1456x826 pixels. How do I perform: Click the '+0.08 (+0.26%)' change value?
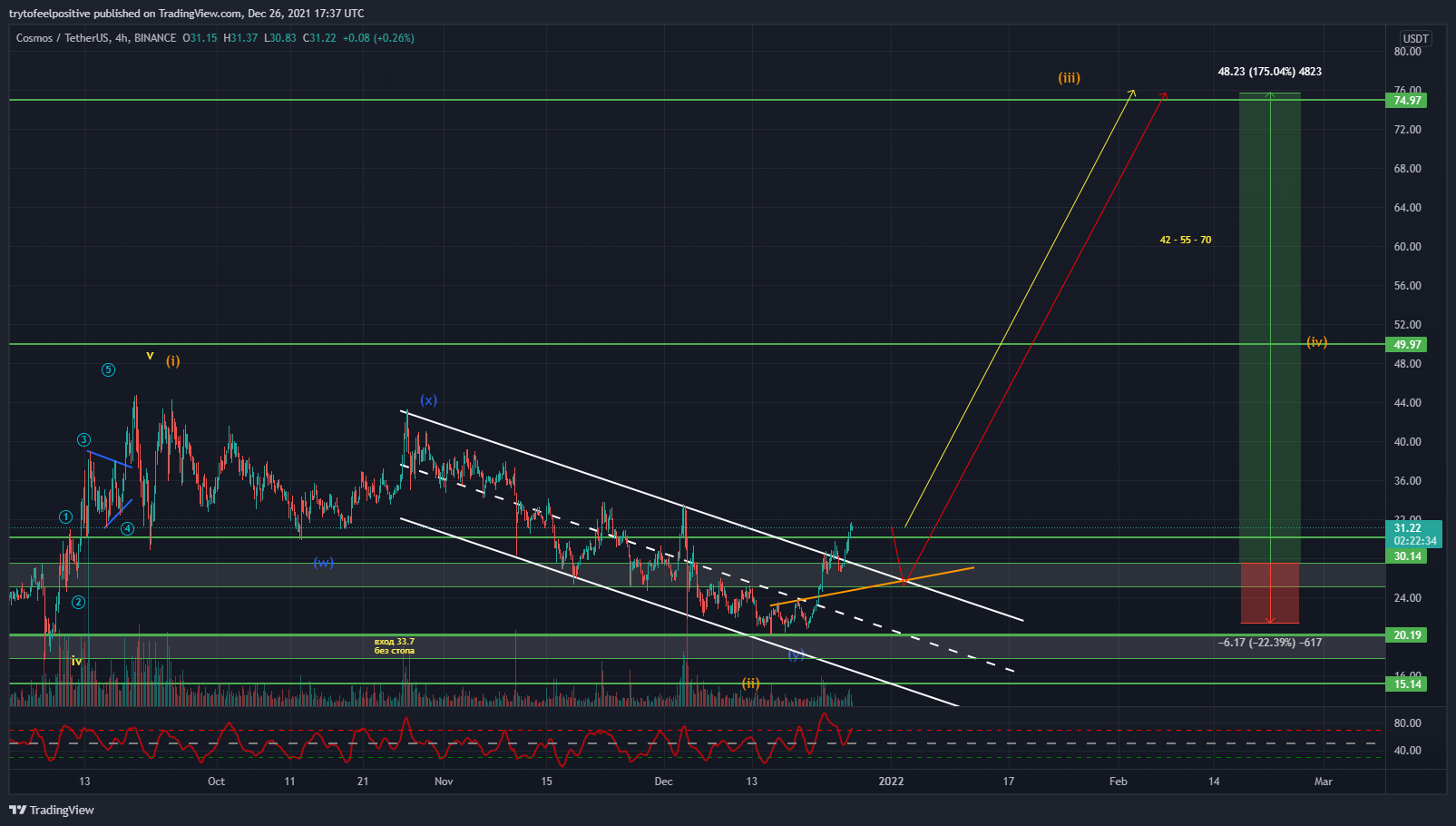[378, 38]
